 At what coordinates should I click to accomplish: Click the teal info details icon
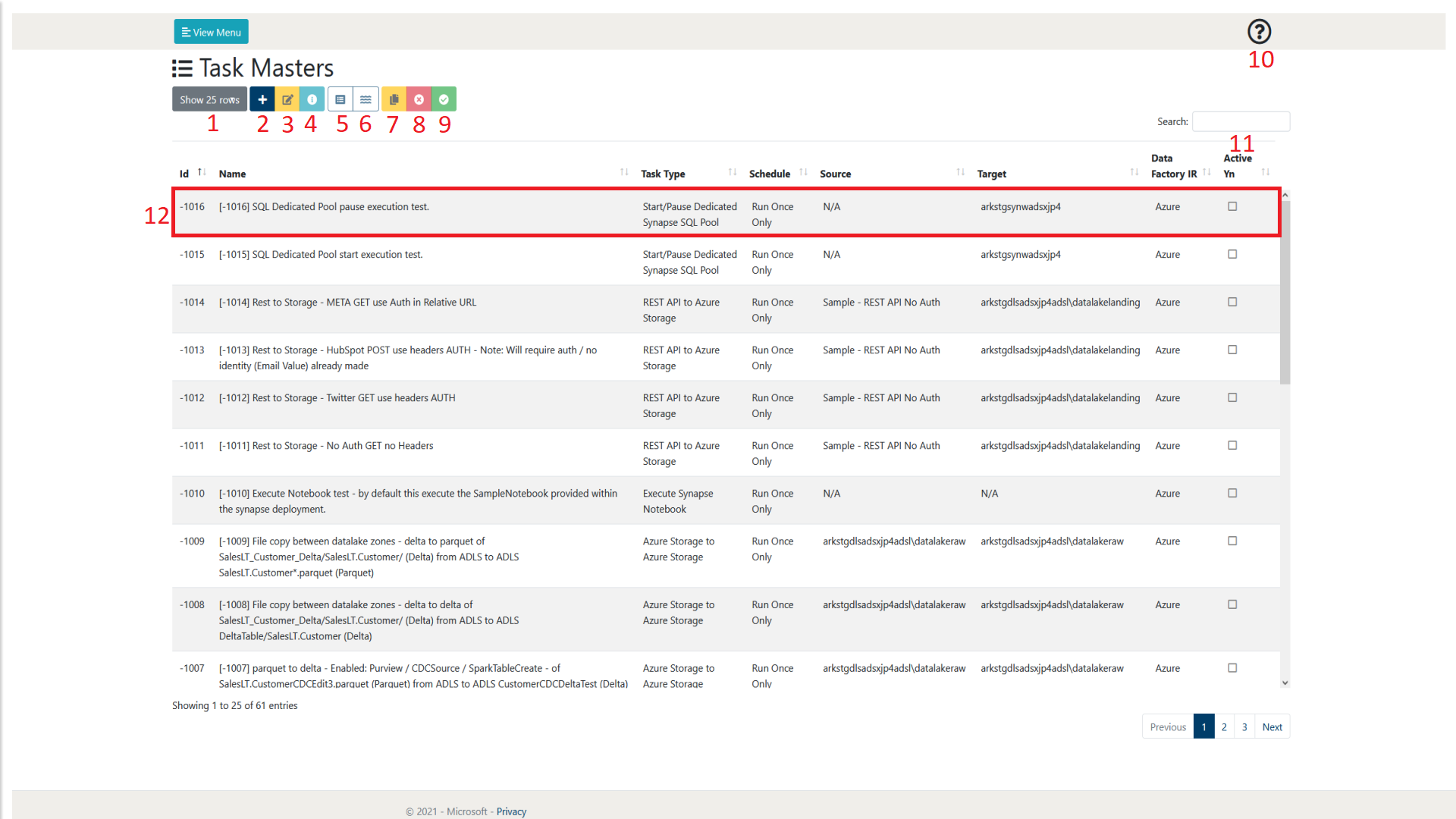(x=312, y=99)
